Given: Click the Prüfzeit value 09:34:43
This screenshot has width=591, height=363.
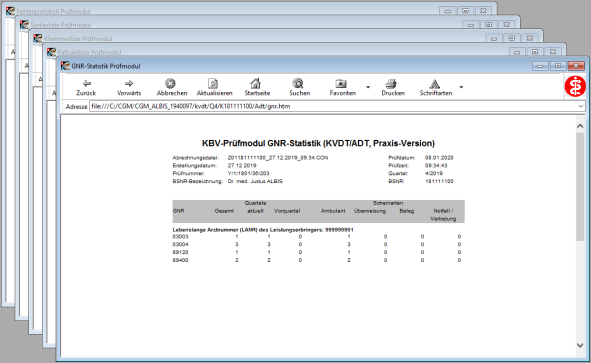Looking at the screenshot, I should 436,165.
